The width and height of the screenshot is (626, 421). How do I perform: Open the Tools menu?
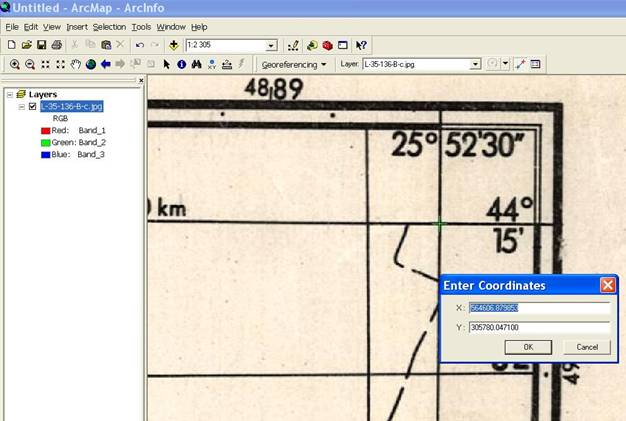(x=141, y=26)
